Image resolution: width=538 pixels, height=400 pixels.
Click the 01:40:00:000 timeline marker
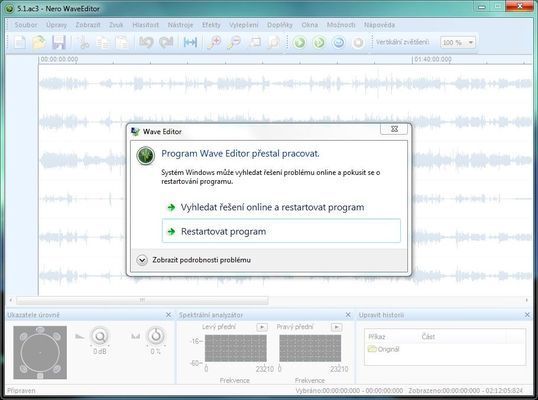pyautogui.click(x=433, y=59)
